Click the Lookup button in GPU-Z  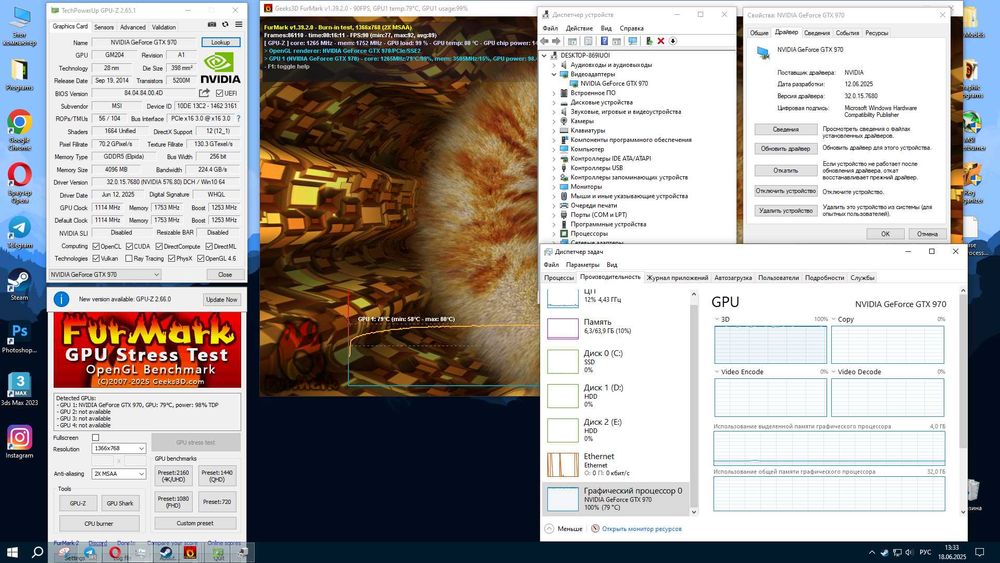221,42
